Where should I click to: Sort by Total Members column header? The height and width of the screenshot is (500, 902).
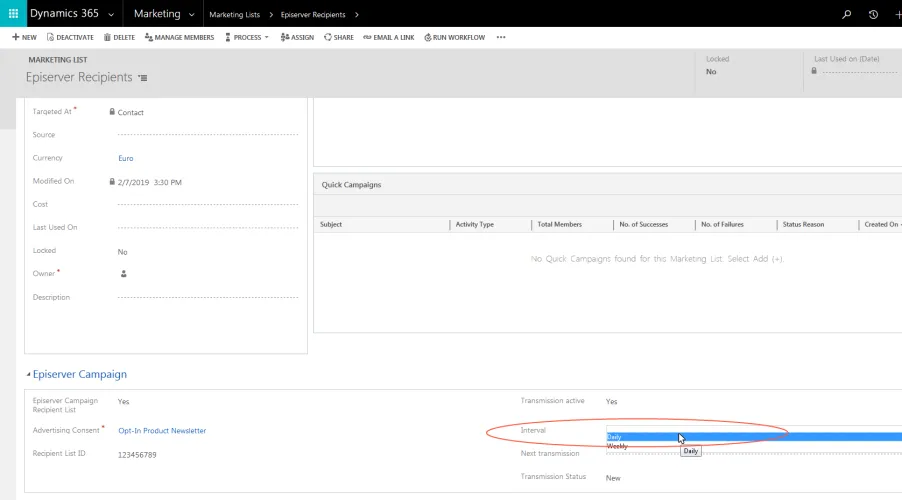(x=559, y=224)
